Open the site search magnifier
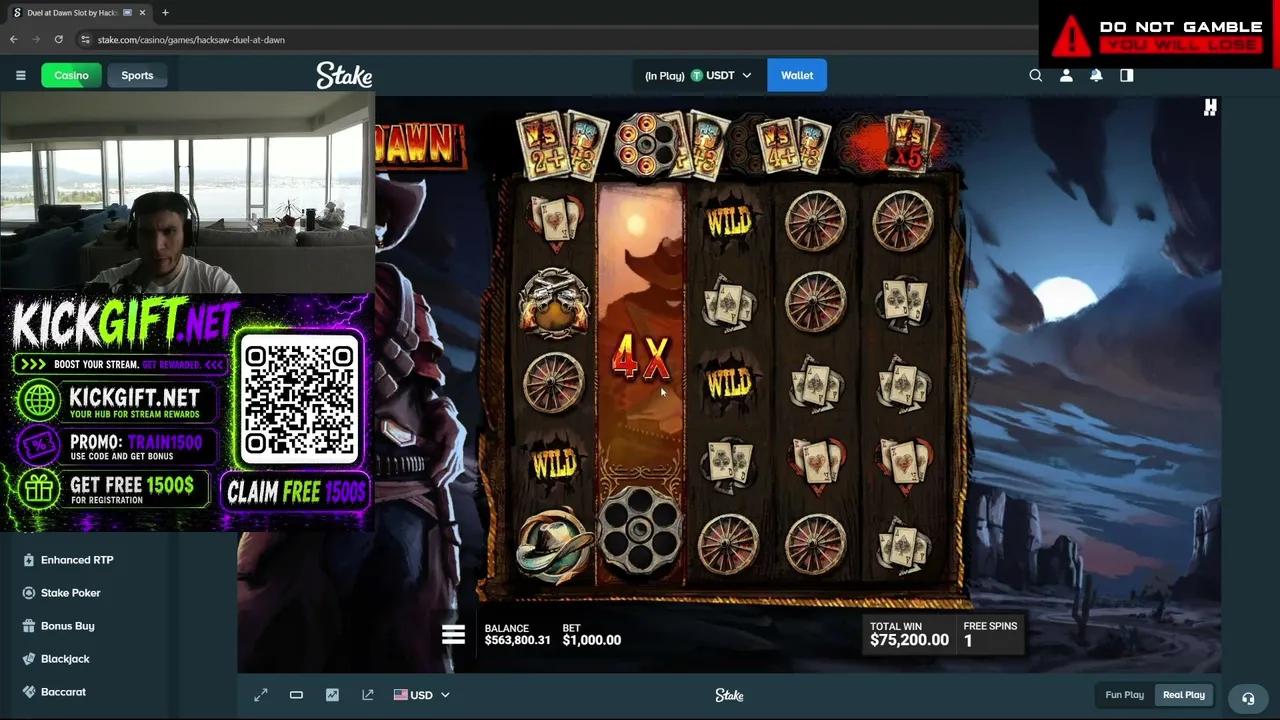Screen dimensions: 1280x720 coord(1036,75)
